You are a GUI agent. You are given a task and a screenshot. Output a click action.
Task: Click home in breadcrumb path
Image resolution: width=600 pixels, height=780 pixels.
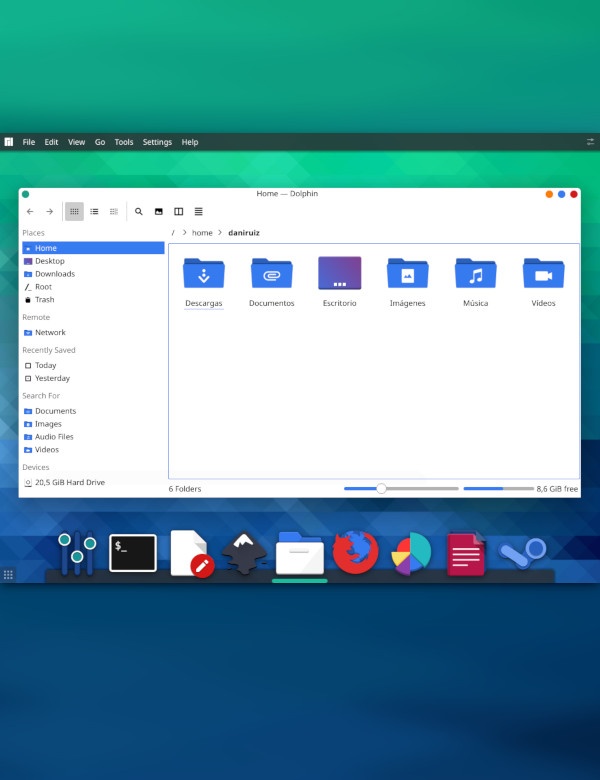(x=202, y=233)
